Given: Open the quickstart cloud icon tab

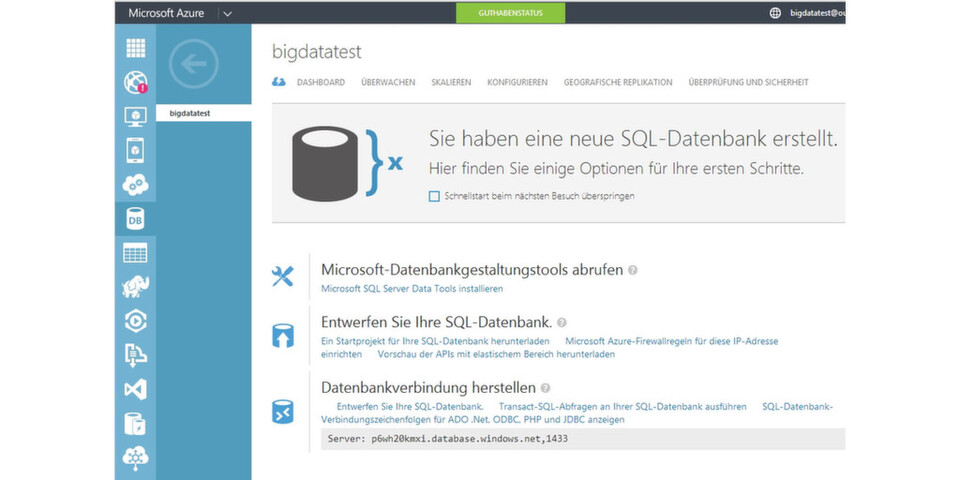Looking at the screenshot, I should pos(279,82).
